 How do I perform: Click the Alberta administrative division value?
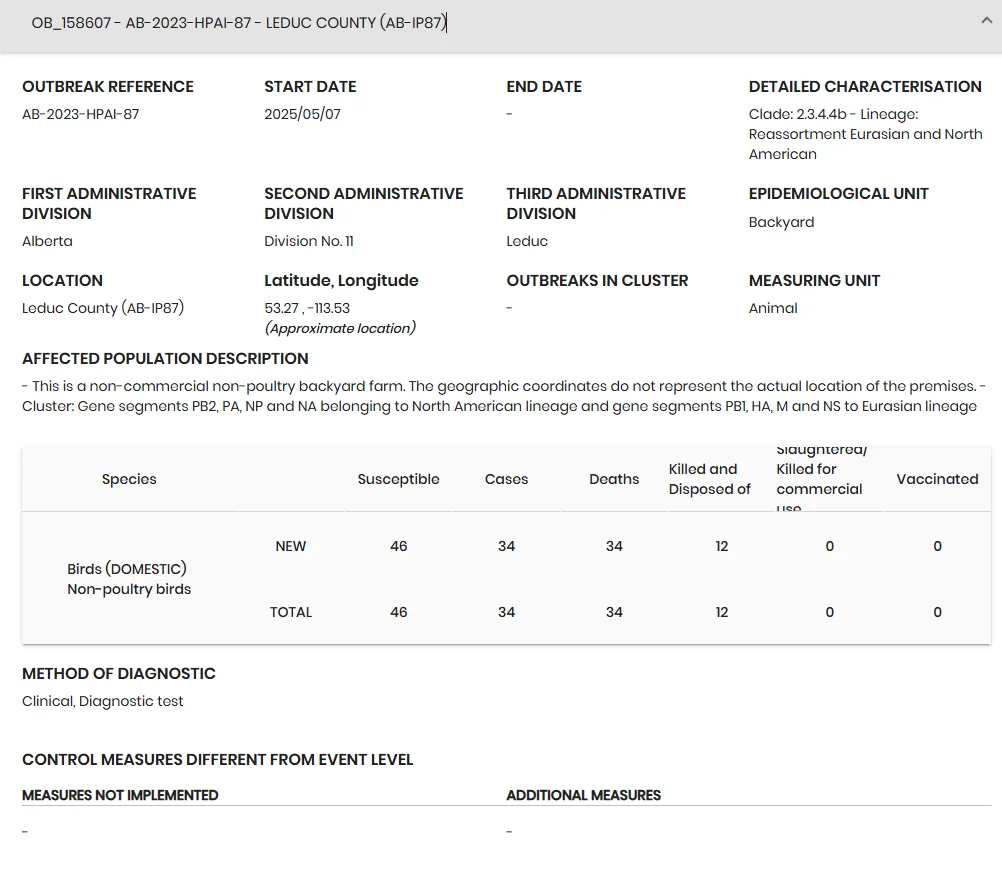coord(47,242)
